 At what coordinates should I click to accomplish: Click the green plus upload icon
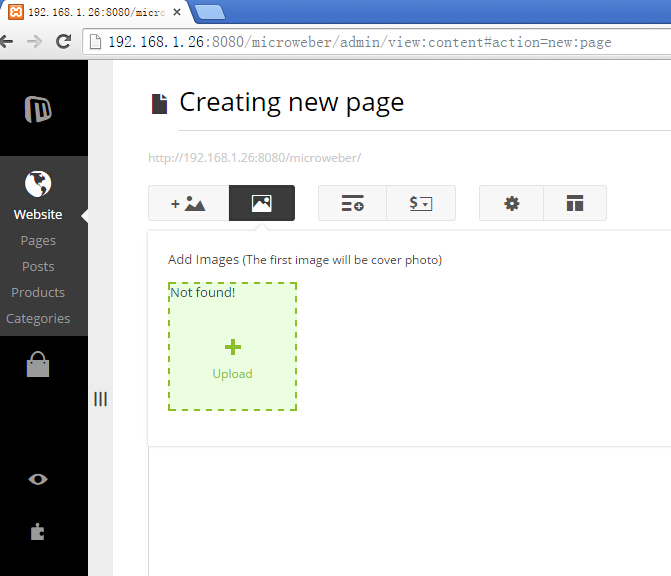tap(233, 347)
